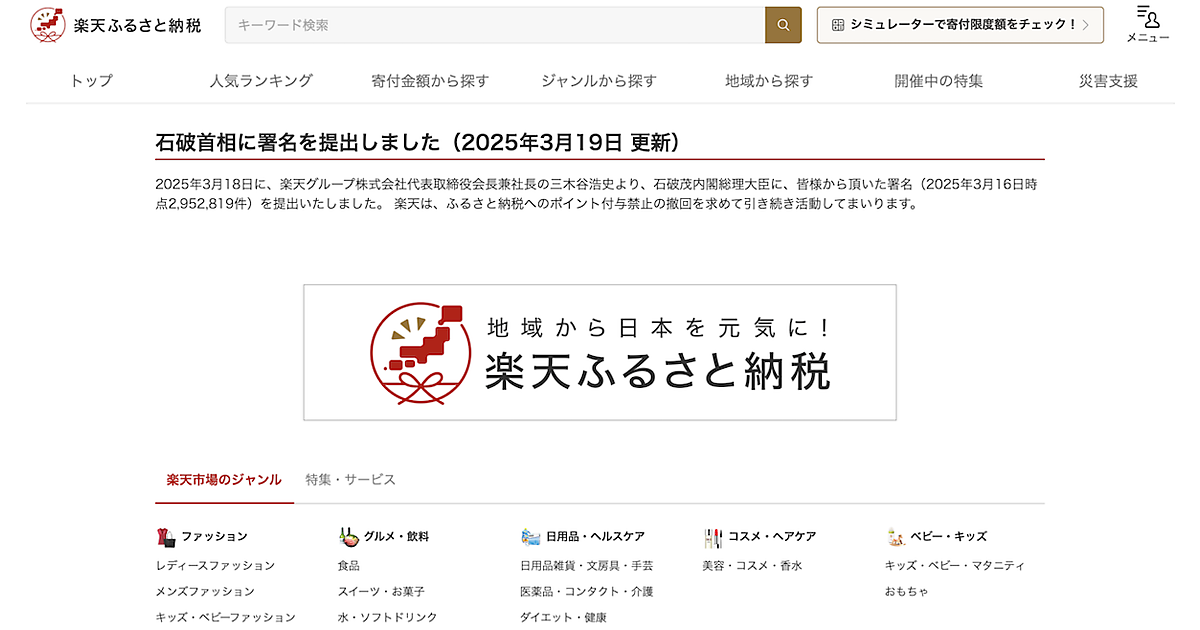
Task: Click the search magnifier button
Action: [783, 25]
